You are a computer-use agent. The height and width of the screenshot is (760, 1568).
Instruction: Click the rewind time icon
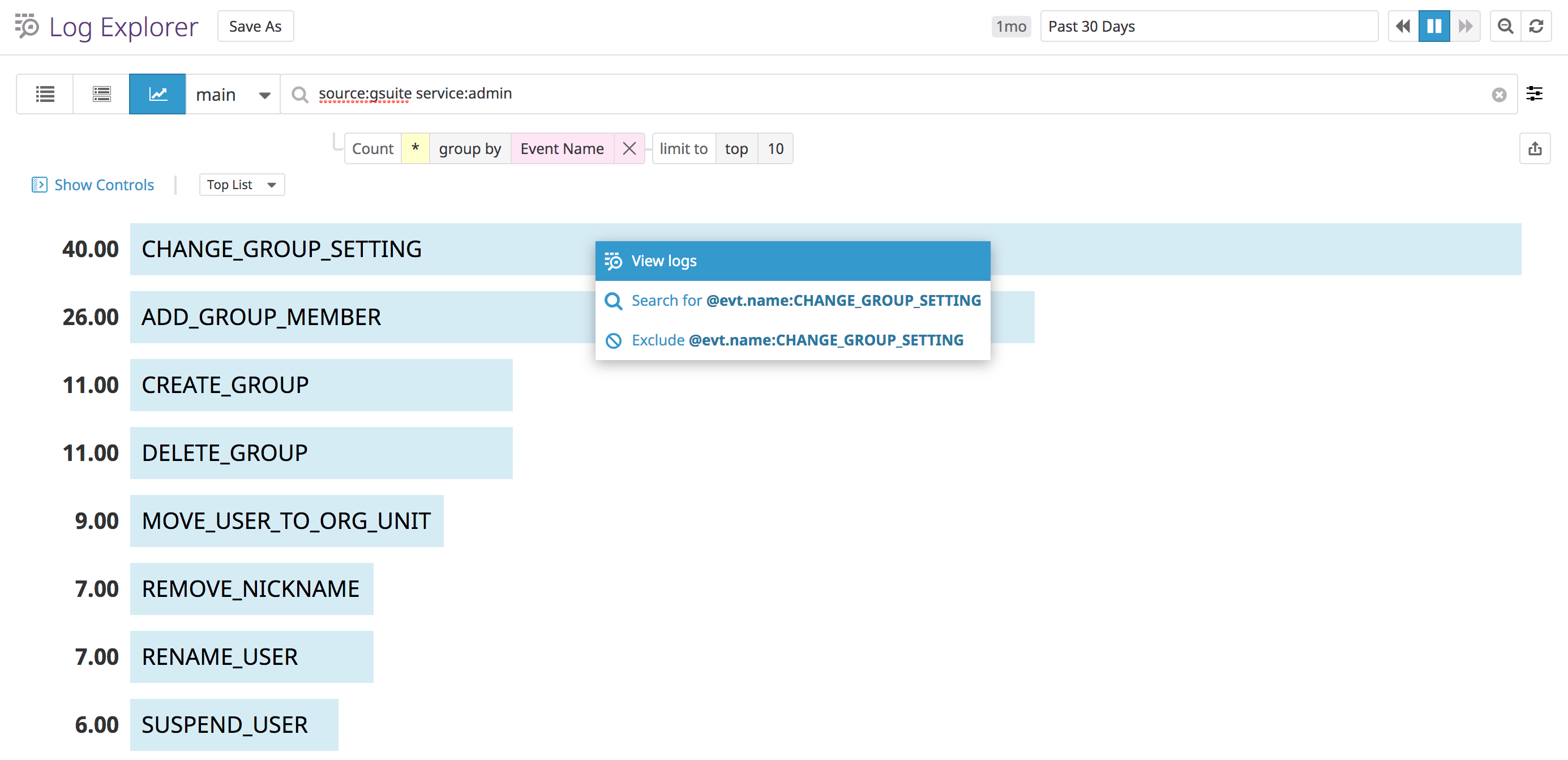tap(1403, 26)
